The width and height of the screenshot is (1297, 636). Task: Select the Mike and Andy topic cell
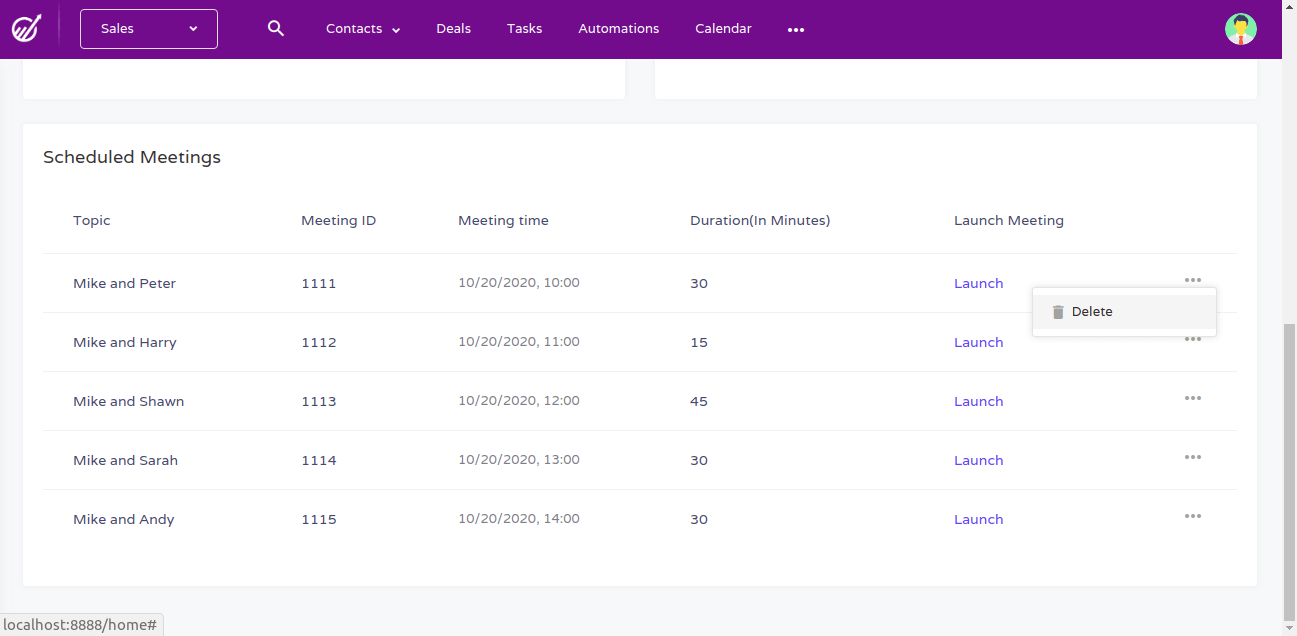pyautogui.click(x=123, y=519)
